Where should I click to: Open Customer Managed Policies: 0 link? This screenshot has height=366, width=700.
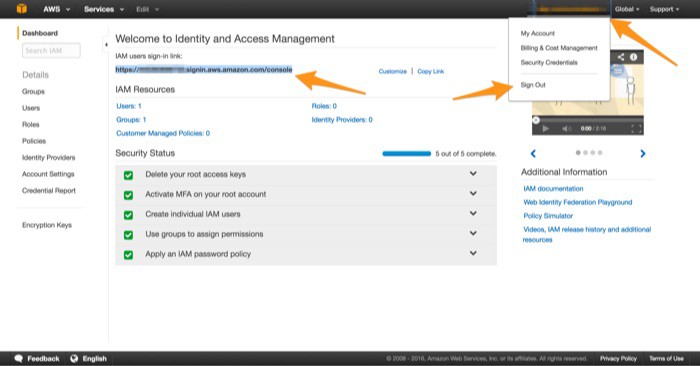coord(163,133)
